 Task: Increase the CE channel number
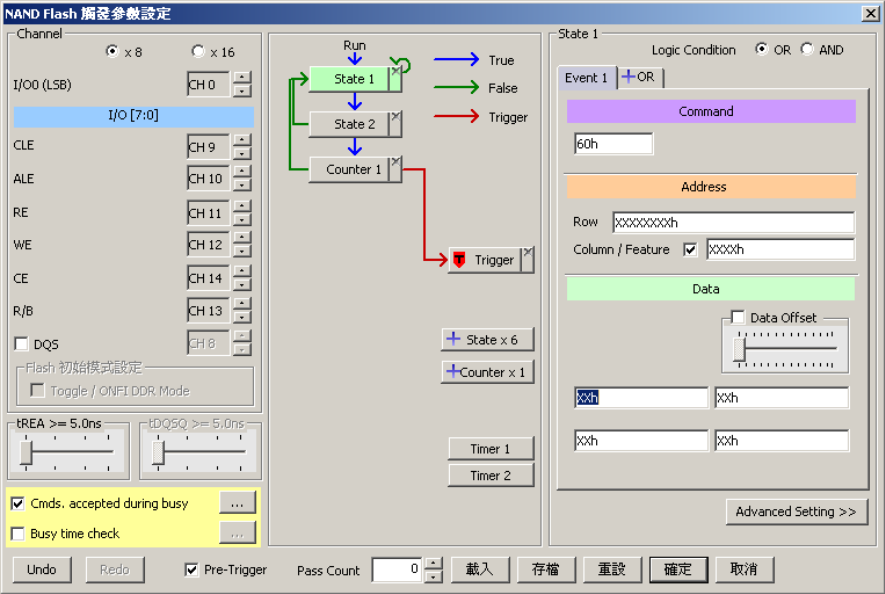point(242,272)
